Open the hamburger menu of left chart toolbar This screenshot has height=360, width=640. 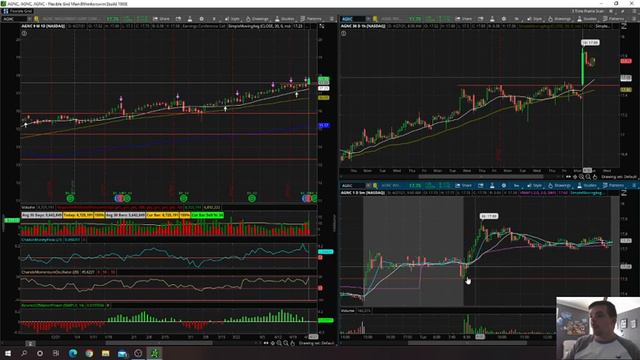[332, 19]
